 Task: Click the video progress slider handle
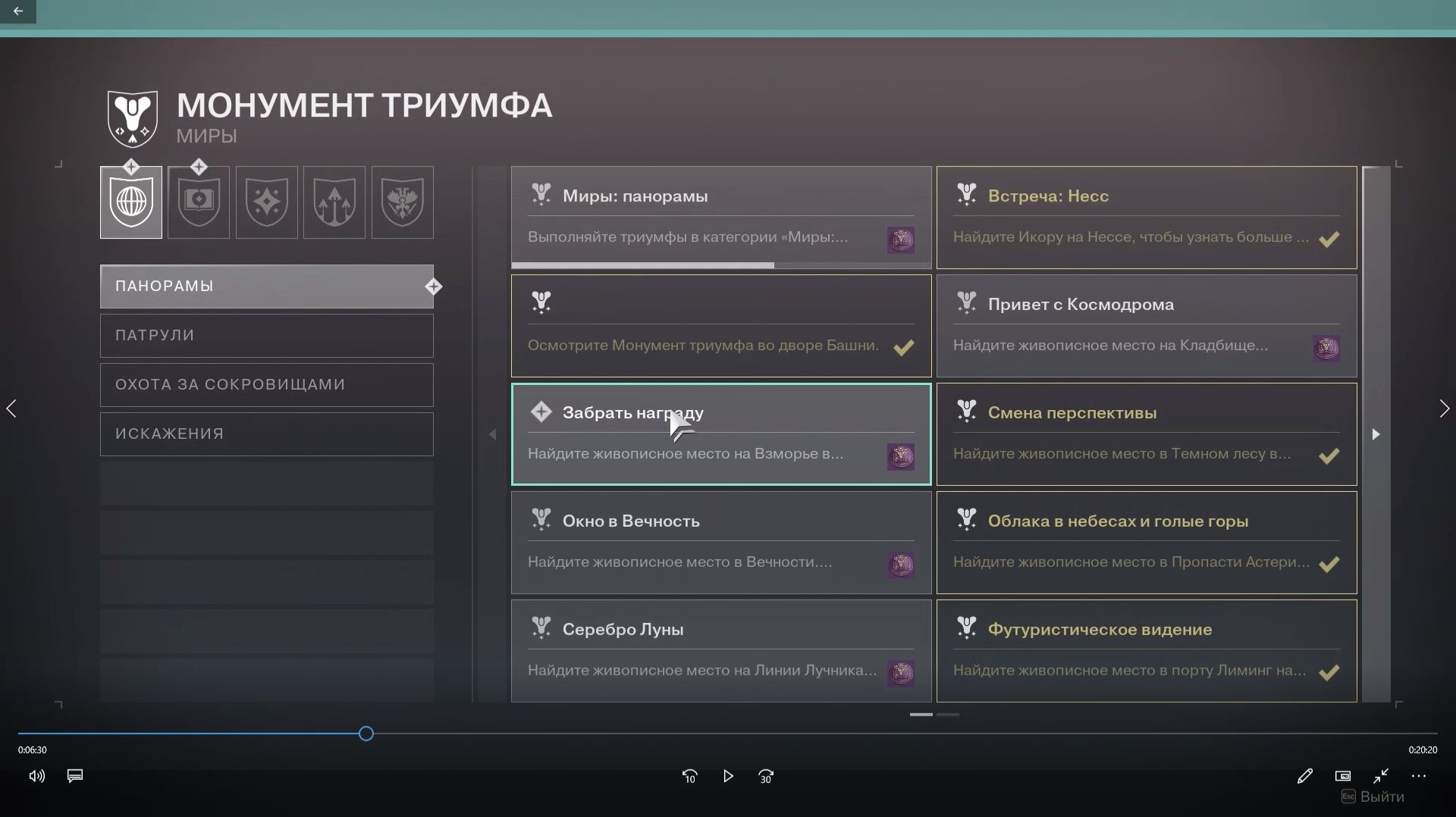[366, 734]
